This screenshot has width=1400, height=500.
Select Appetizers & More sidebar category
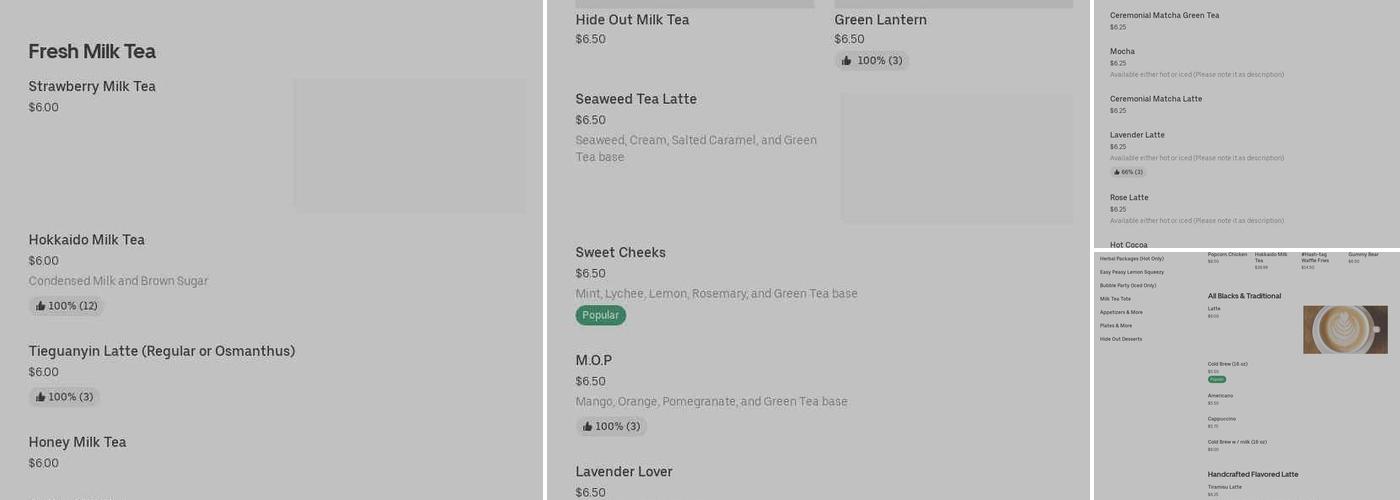pos(1121,312)
